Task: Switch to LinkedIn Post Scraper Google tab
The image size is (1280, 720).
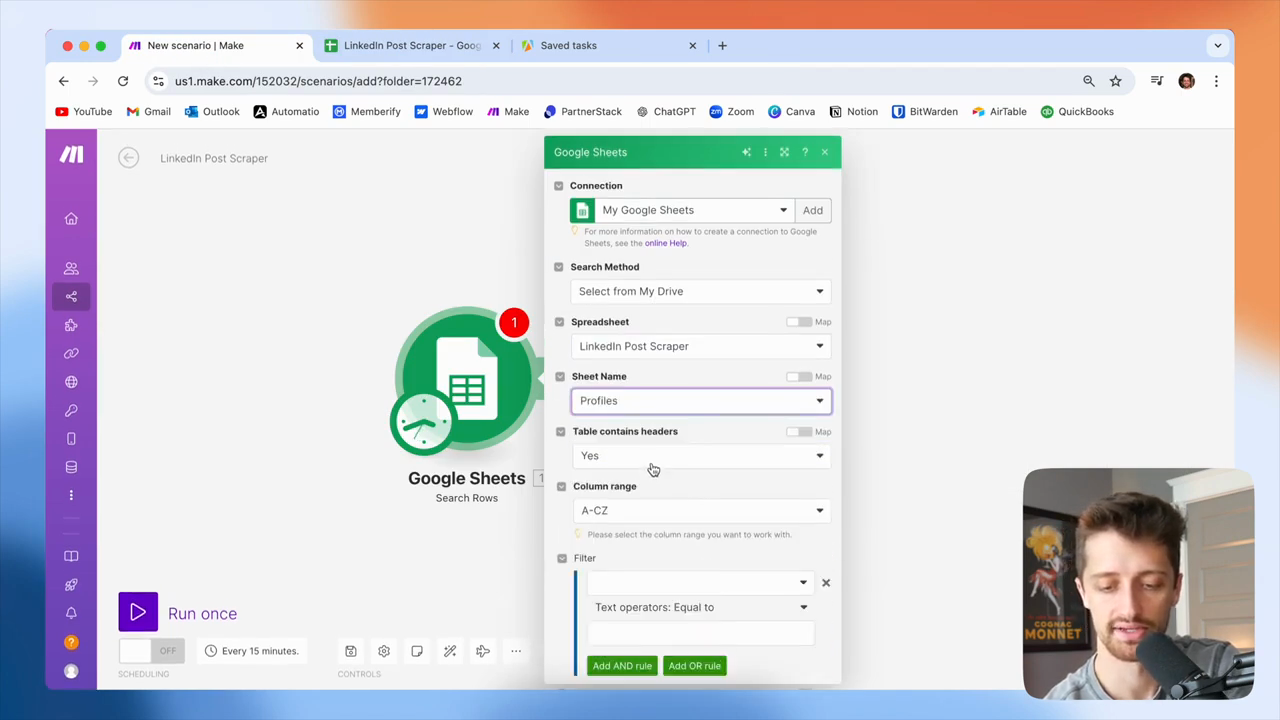Action: tap(411, 45)
